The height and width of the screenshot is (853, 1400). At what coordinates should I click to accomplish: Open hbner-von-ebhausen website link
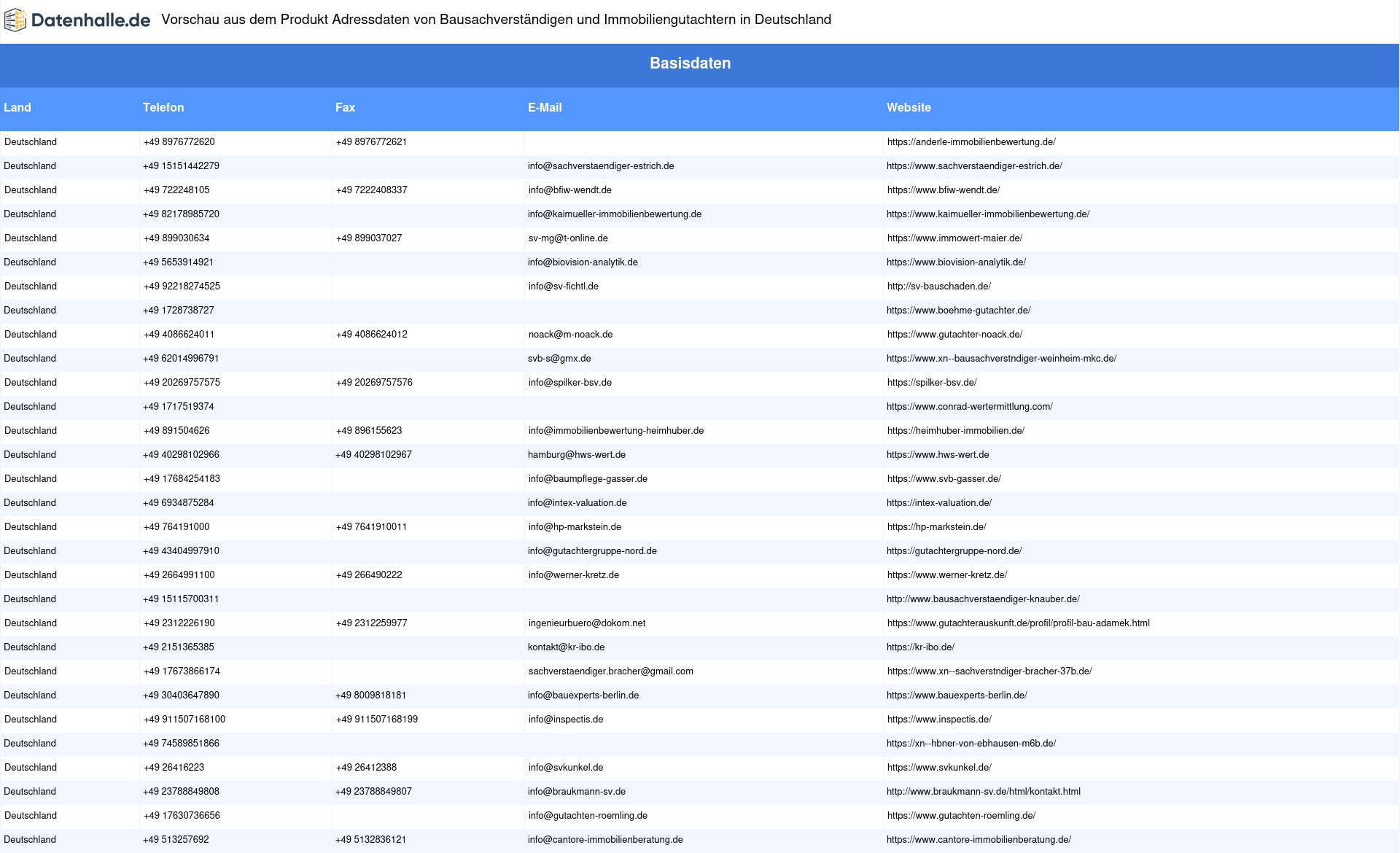point(971,744)
